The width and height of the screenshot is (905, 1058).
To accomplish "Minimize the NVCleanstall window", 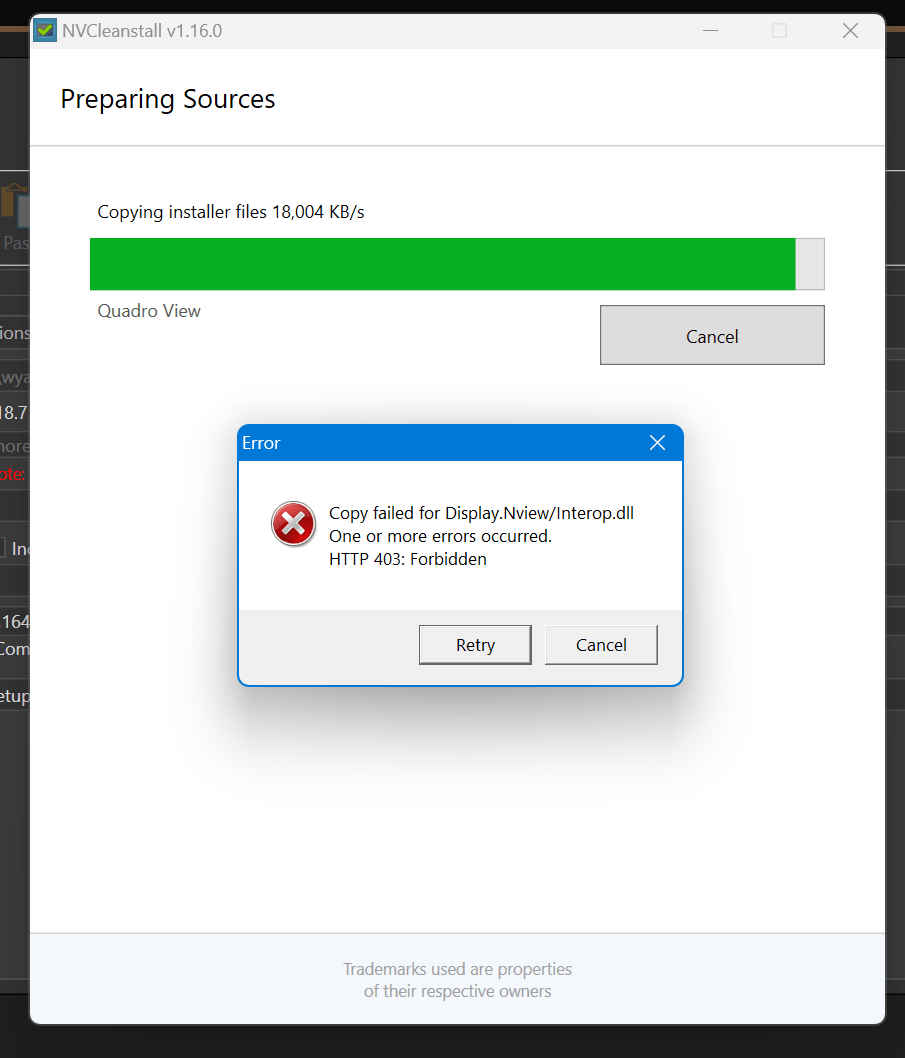I will click(710, 30).
